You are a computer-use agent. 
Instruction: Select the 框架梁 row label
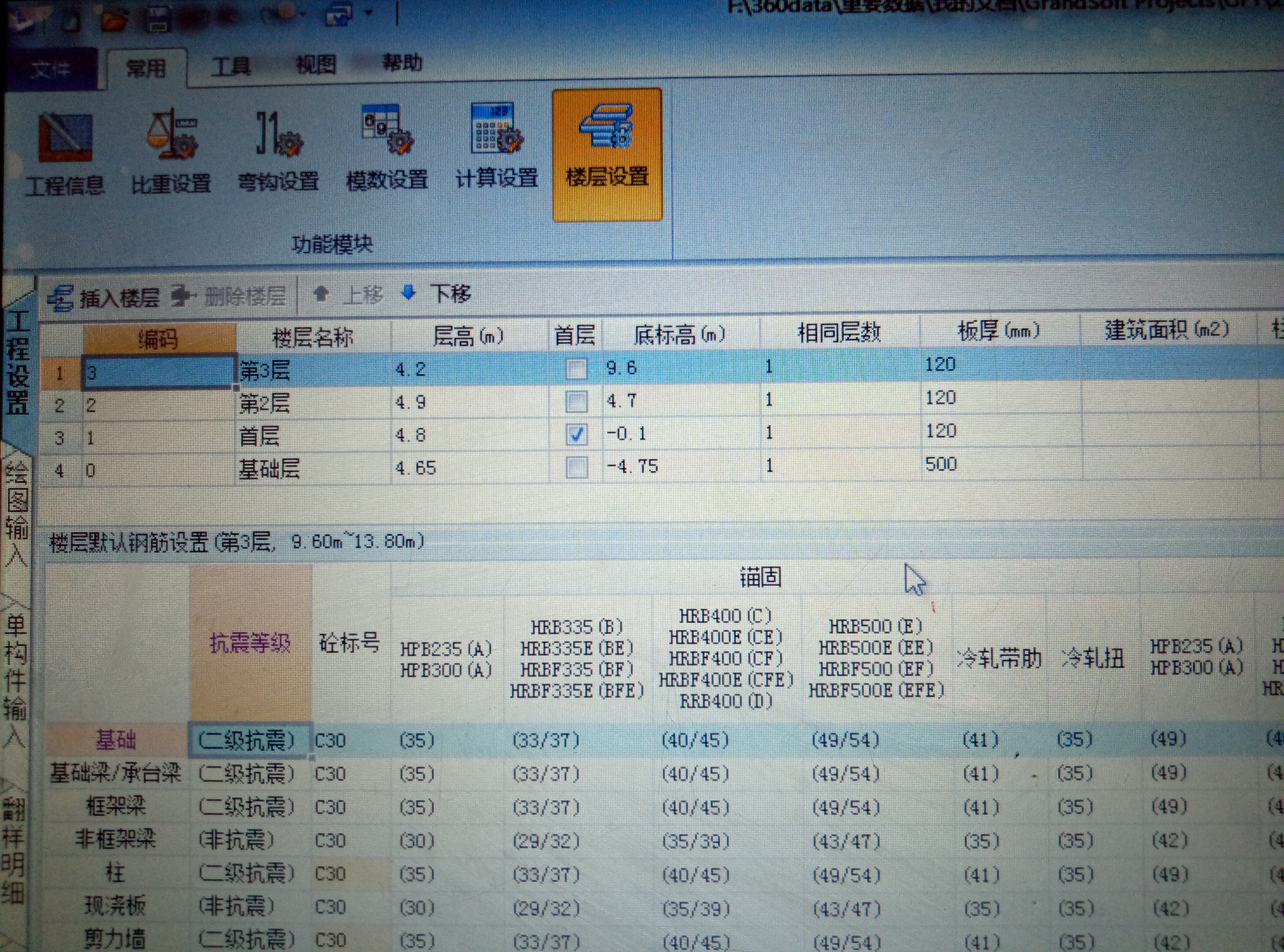coord(117,806)
